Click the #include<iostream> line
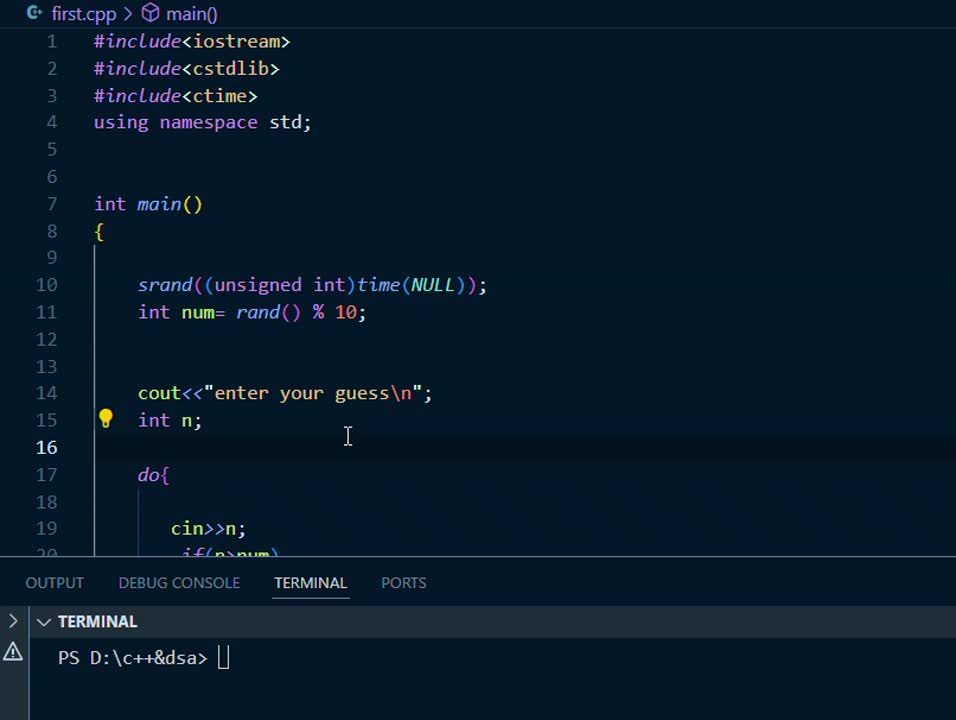The height and width of the screenshot is (720, 956). (192, 41)
